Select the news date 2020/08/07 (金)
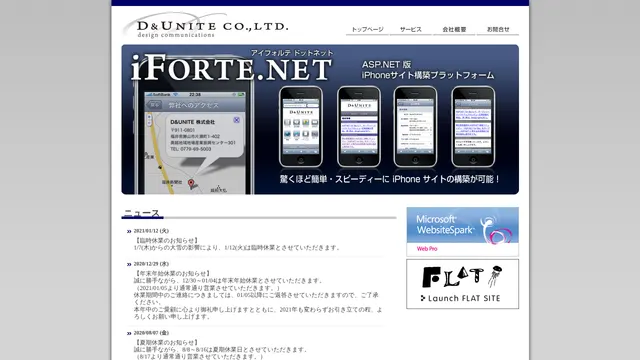Image resolution: width=640 pixels, height=360 pixels. pos(151,333)
